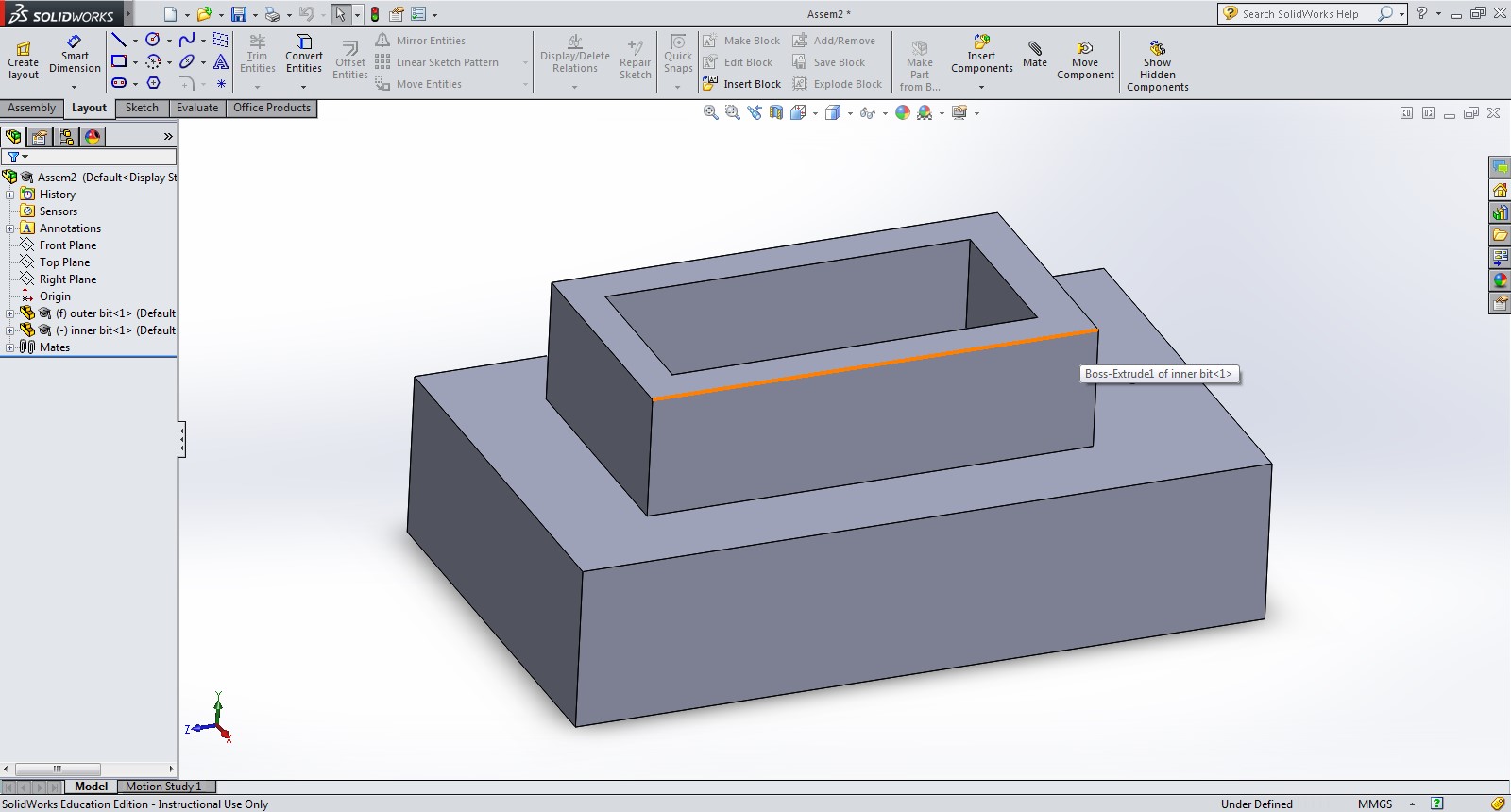
Task: Click the Edit Appearance color ball icon
Action: (903, 112)
